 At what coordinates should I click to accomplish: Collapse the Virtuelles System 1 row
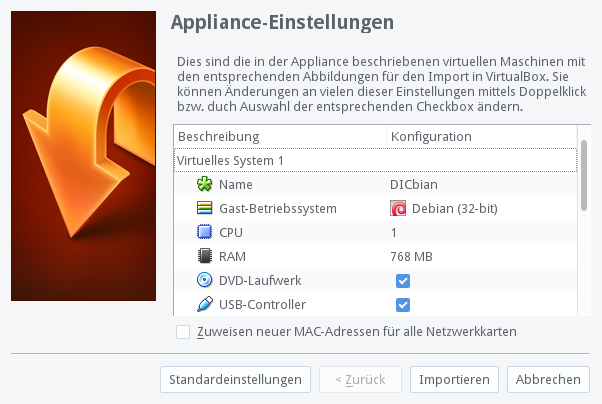[x=375, y=160]
